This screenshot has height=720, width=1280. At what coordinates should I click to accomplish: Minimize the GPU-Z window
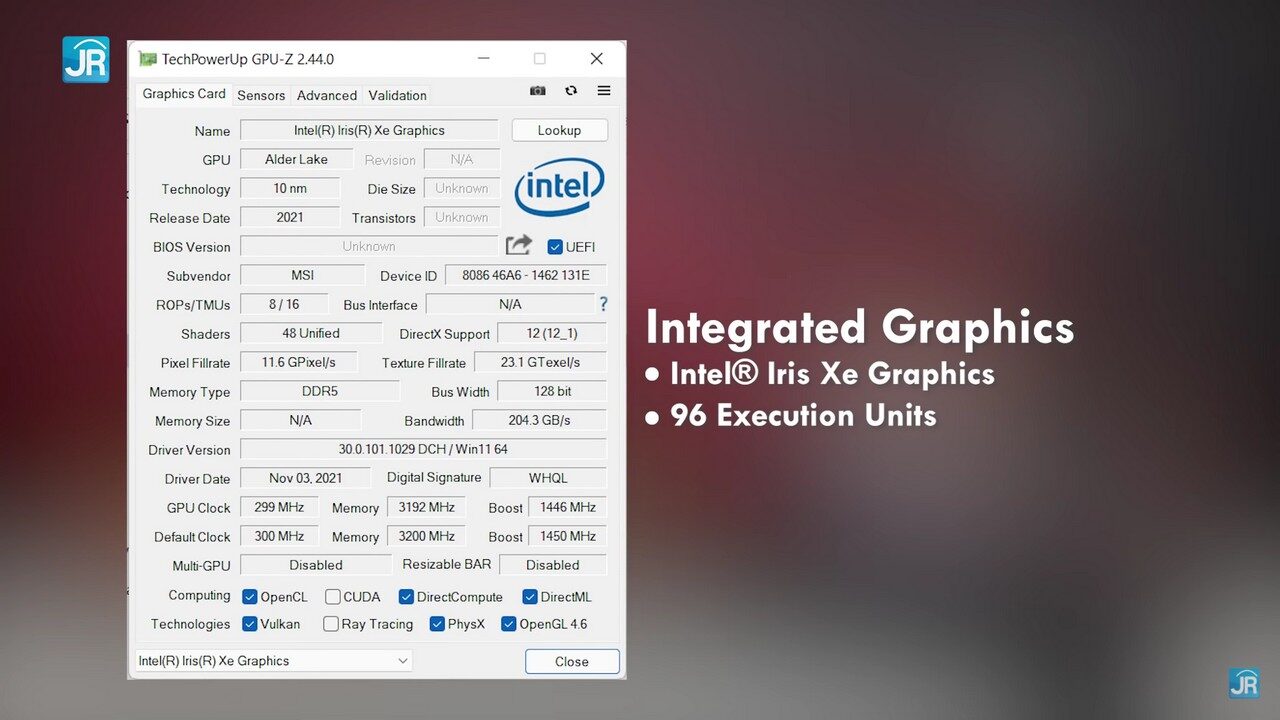click(483, 59)
